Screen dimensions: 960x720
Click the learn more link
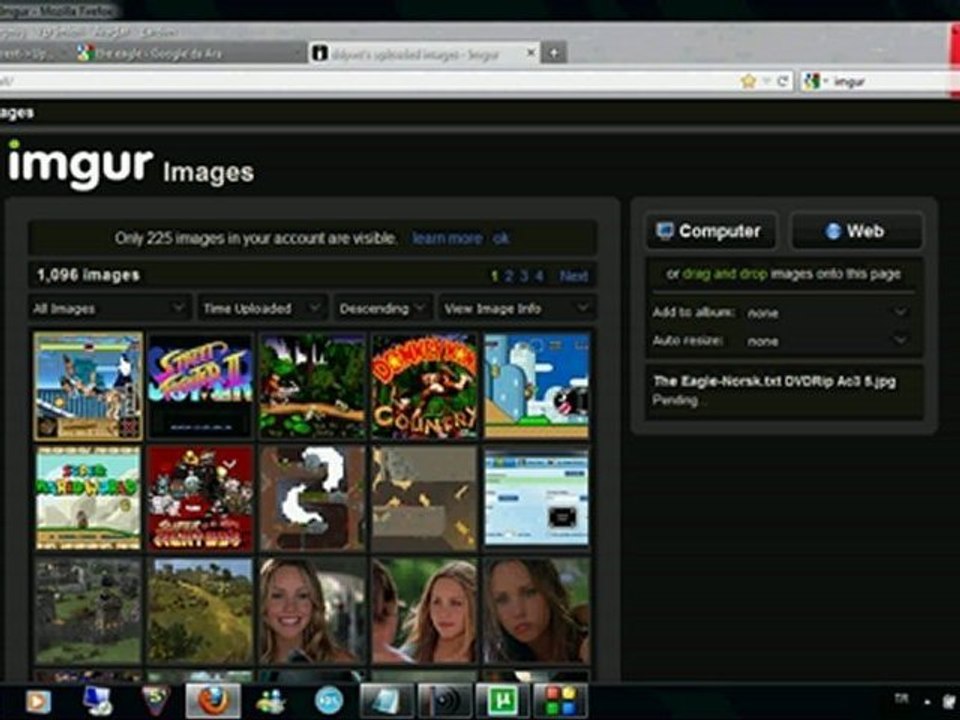pyautogui.click(x=447, y=238)
